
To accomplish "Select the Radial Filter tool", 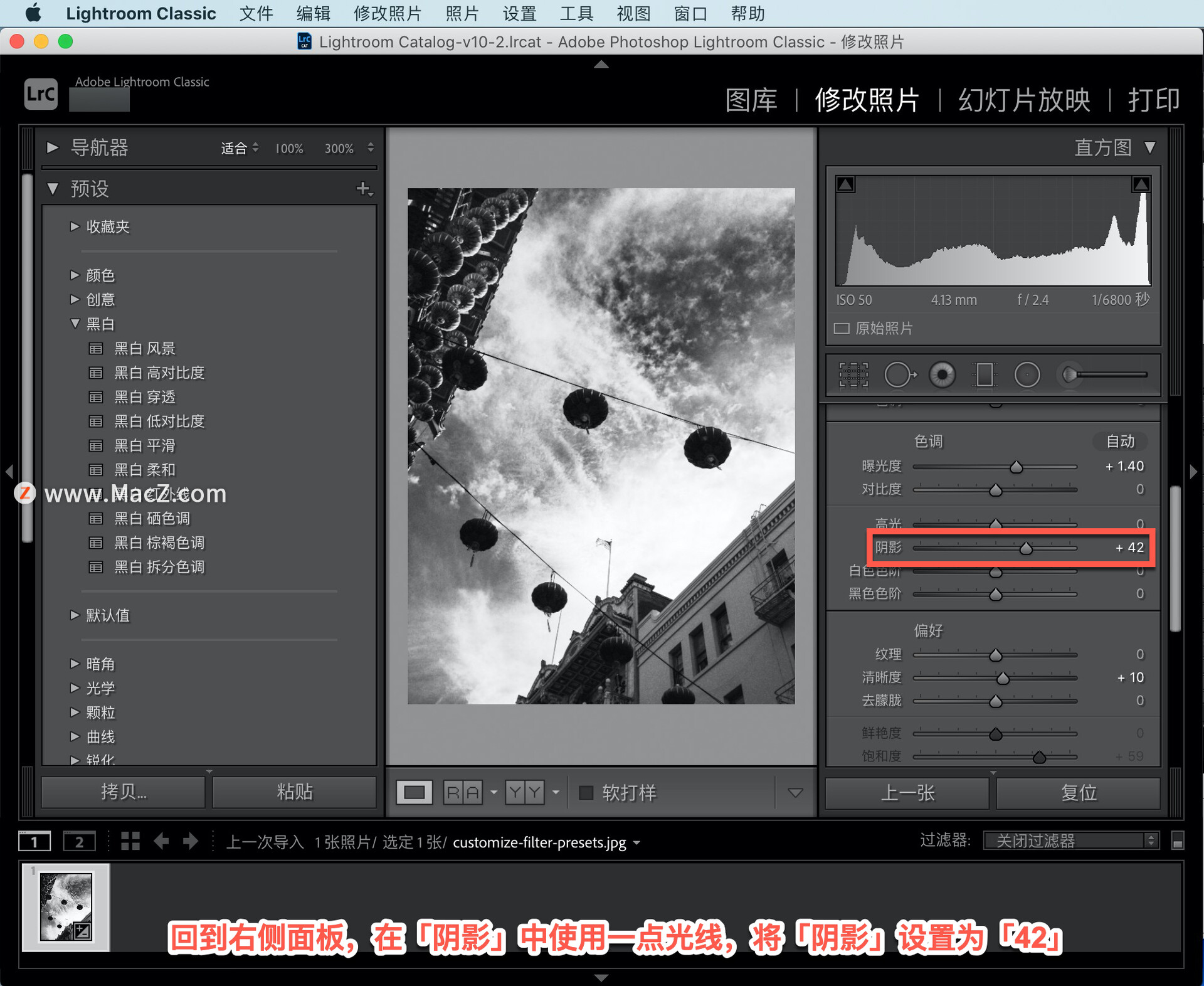I will pos(1027,375).
